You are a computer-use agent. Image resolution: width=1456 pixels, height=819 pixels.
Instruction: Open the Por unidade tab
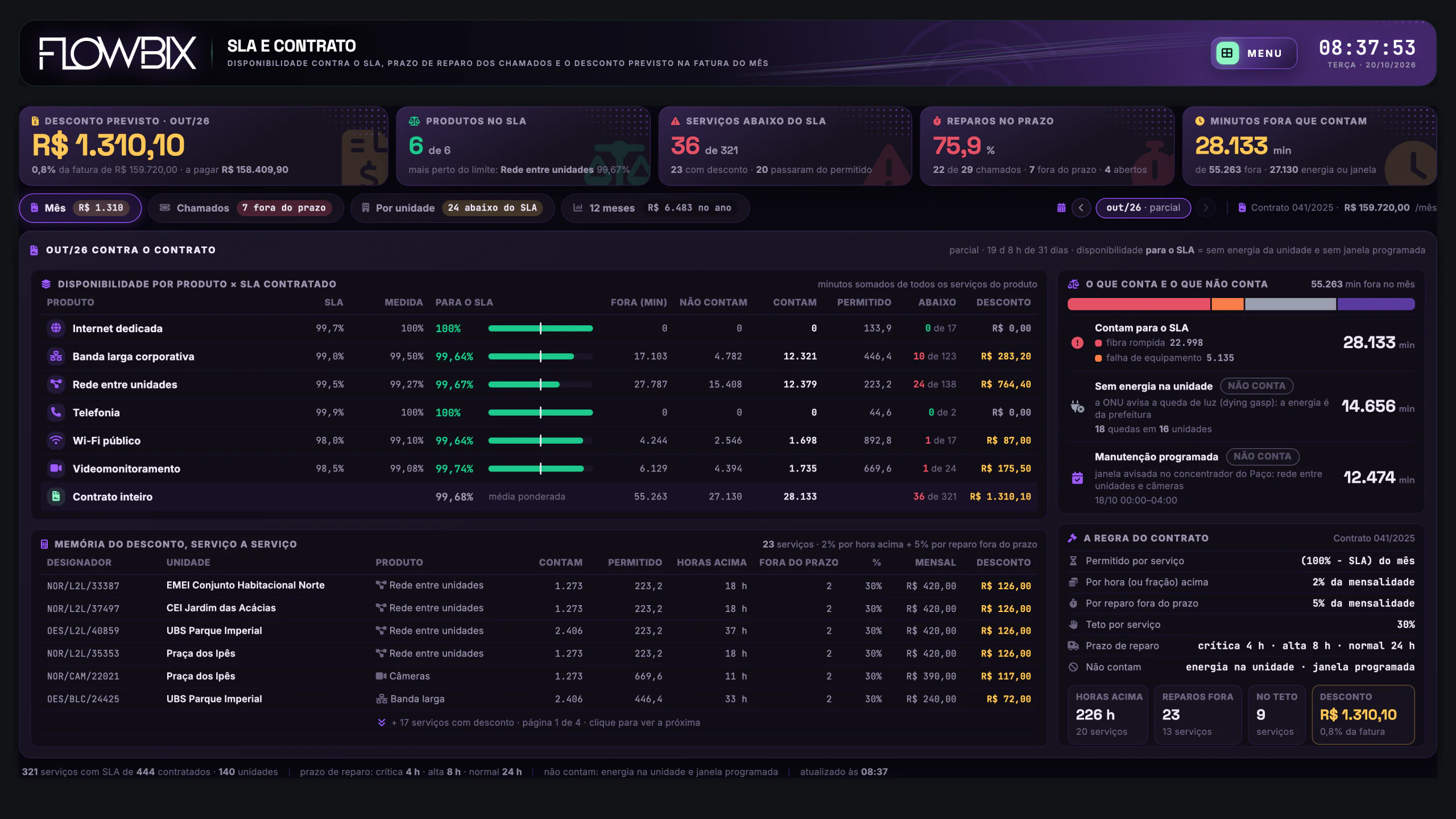coord(452,208)
